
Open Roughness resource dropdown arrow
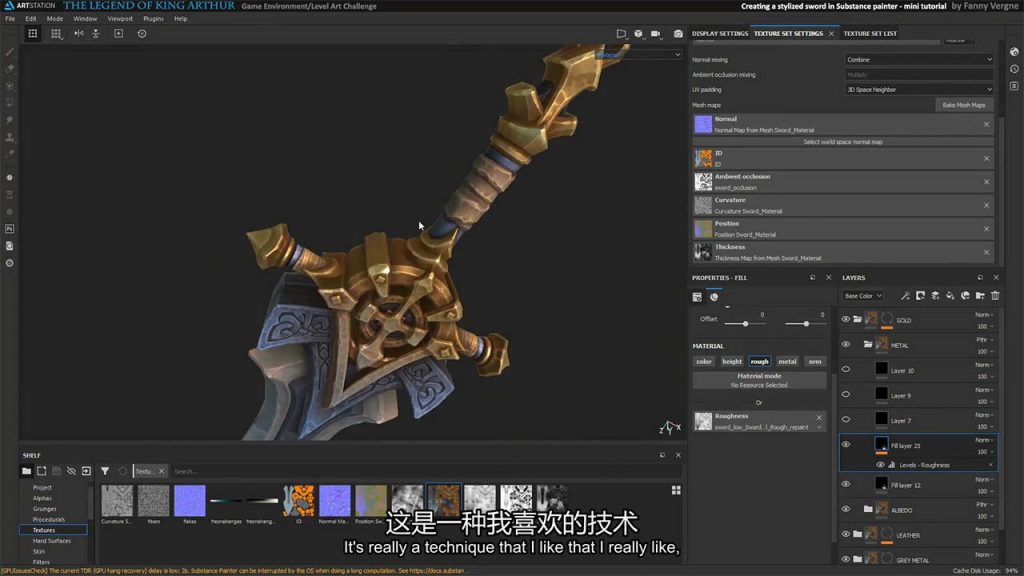point(819,428)
